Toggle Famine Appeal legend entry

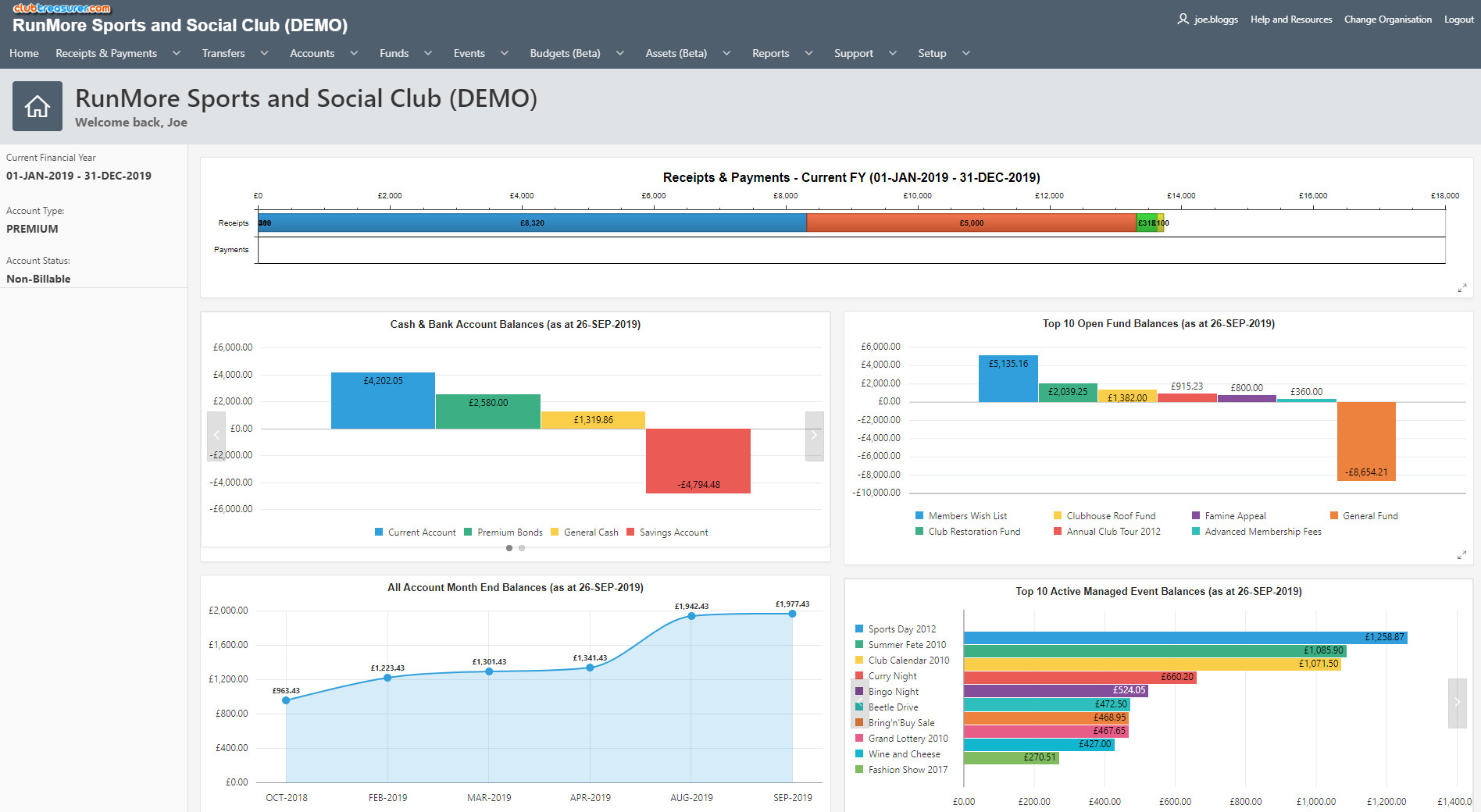point(1229,516)
